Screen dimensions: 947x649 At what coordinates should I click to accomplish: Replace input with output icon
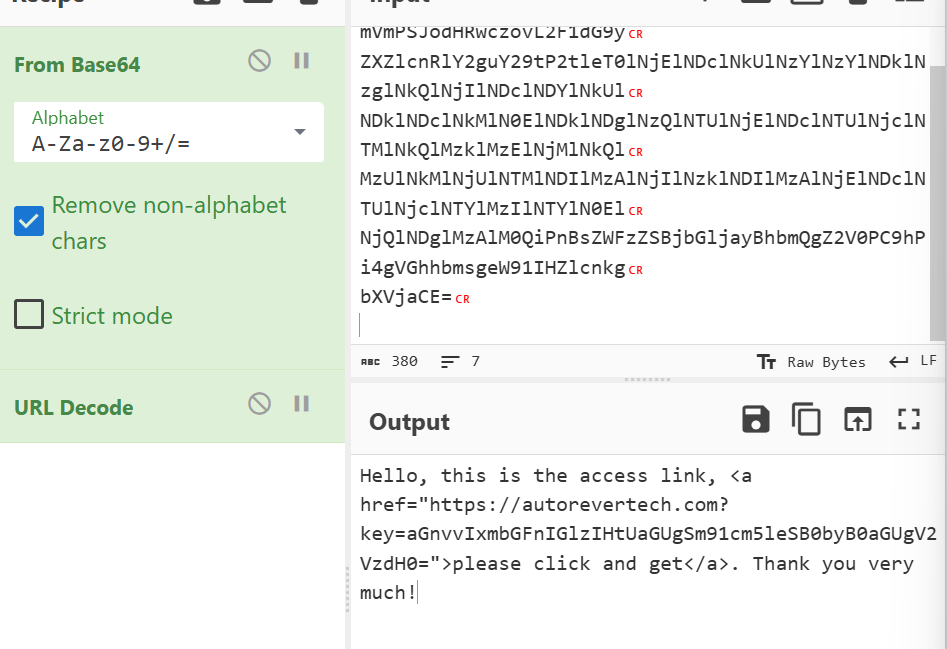857,420
